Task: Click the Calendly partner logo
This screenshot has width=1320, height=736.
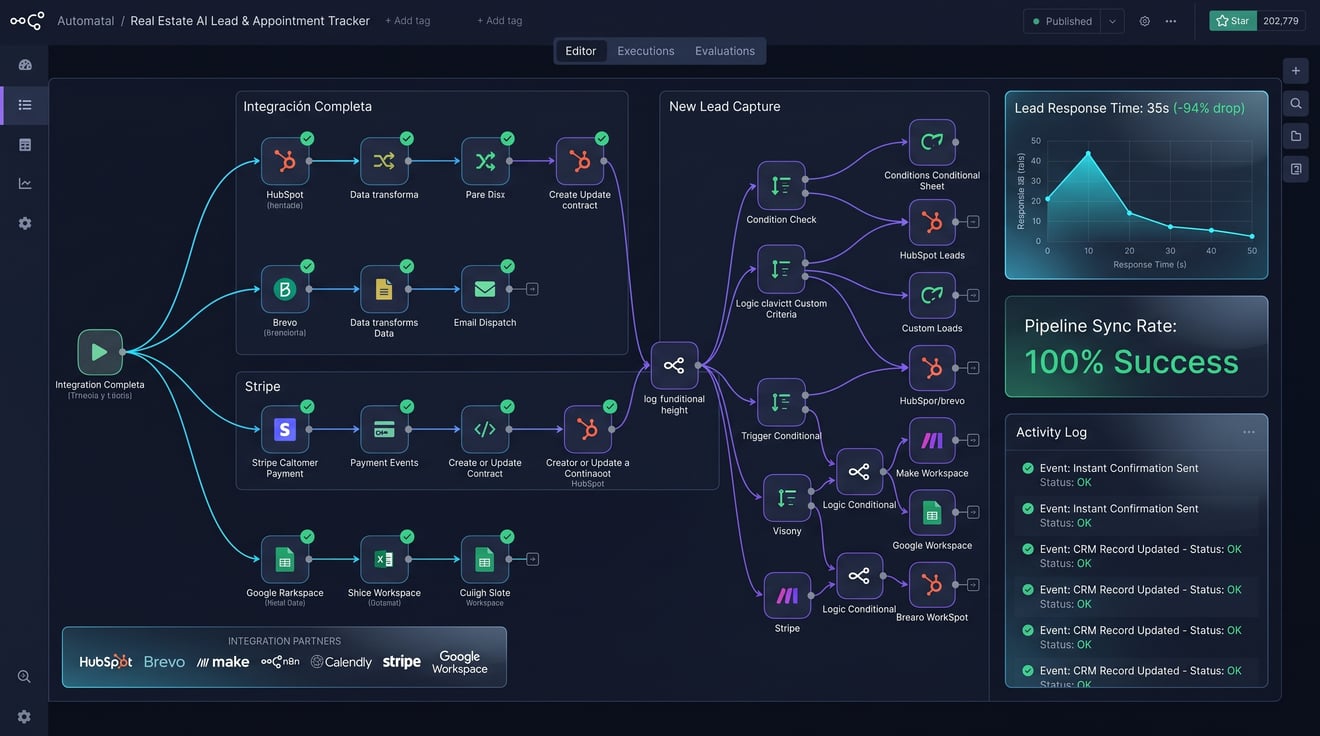Action: click(x=341, y=662)
